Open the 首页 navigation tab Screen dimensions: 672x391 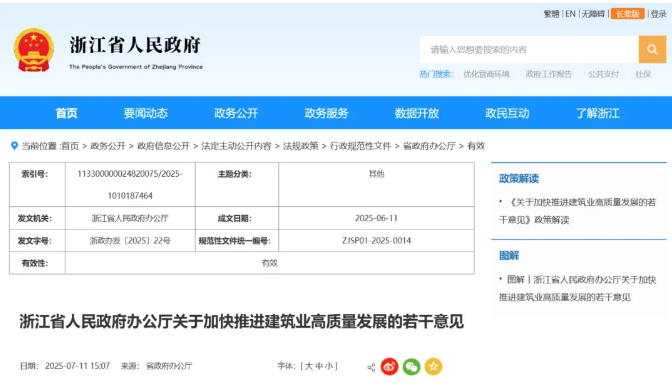click(66, 113)
